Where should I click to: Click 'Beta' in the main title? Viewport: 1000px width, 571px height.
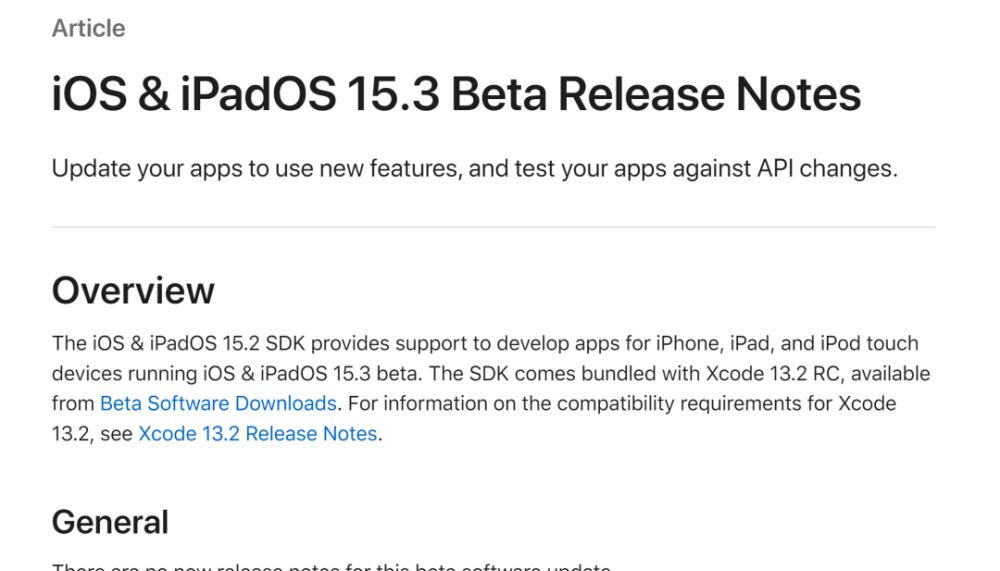[499, 94]
